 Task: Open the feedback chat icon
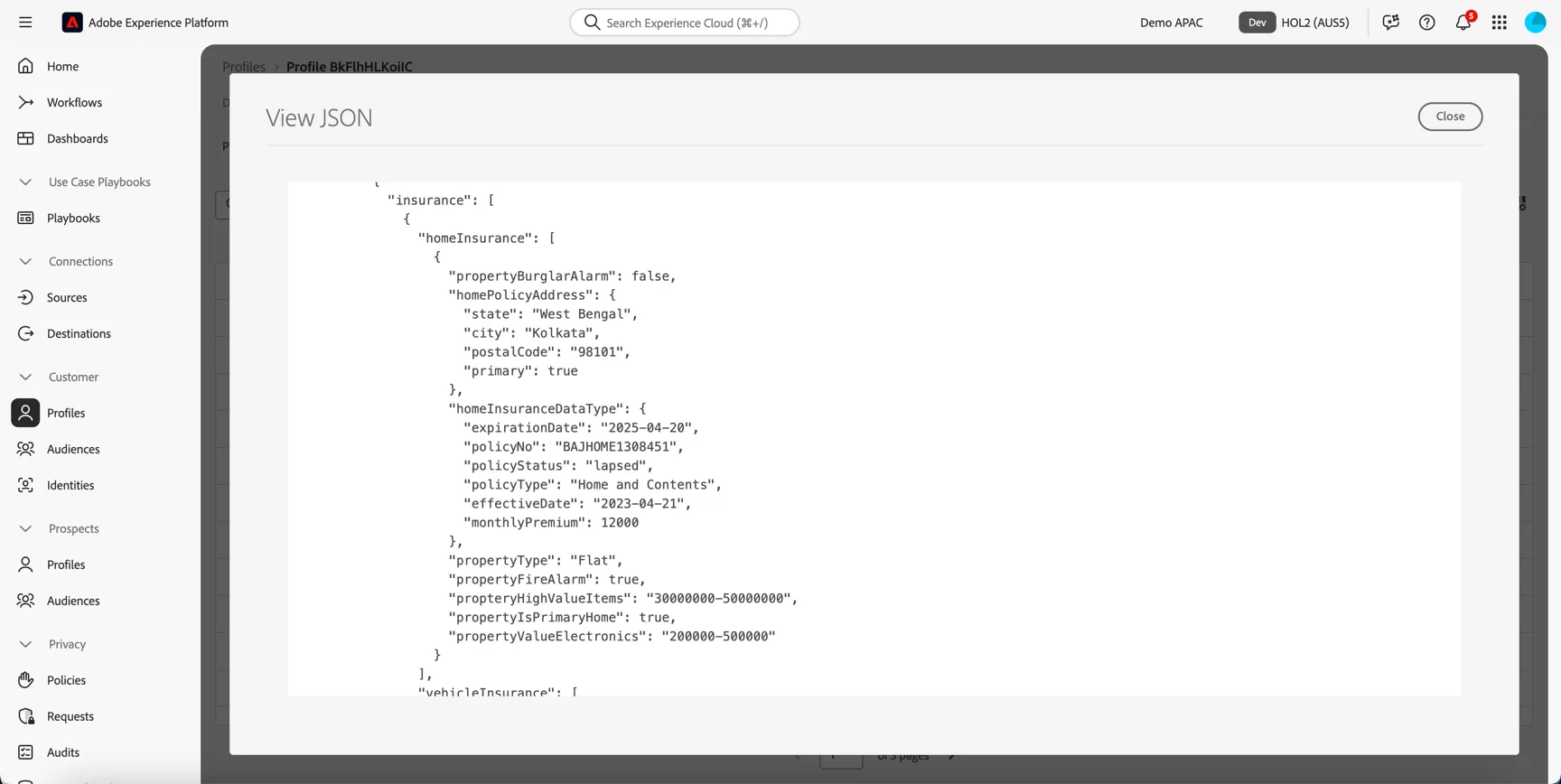1391,23
